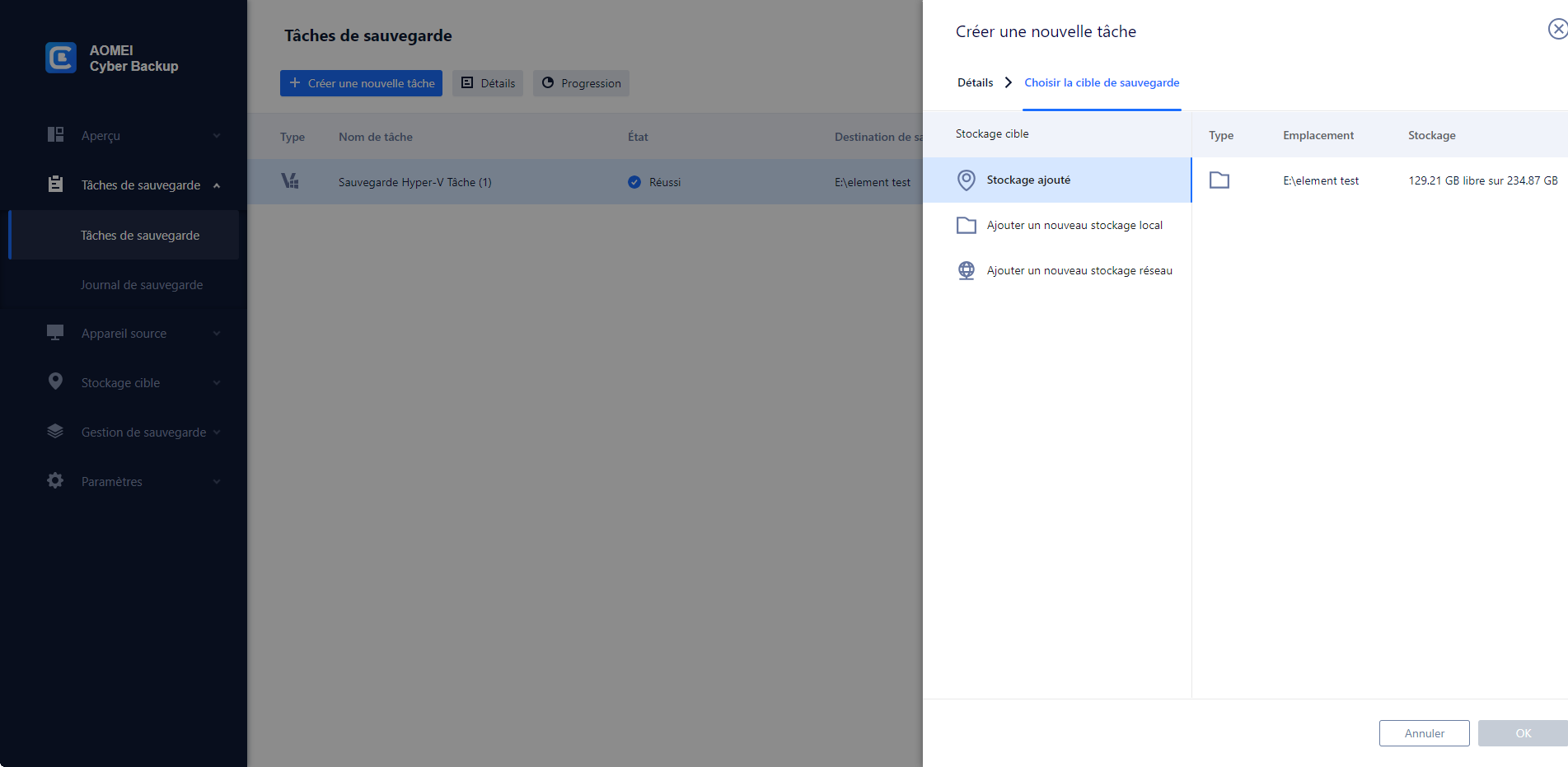Choose Ajouter un nouveau stockage local
Viewport: 1568px width, 767px height.
tap(1074, 225)
